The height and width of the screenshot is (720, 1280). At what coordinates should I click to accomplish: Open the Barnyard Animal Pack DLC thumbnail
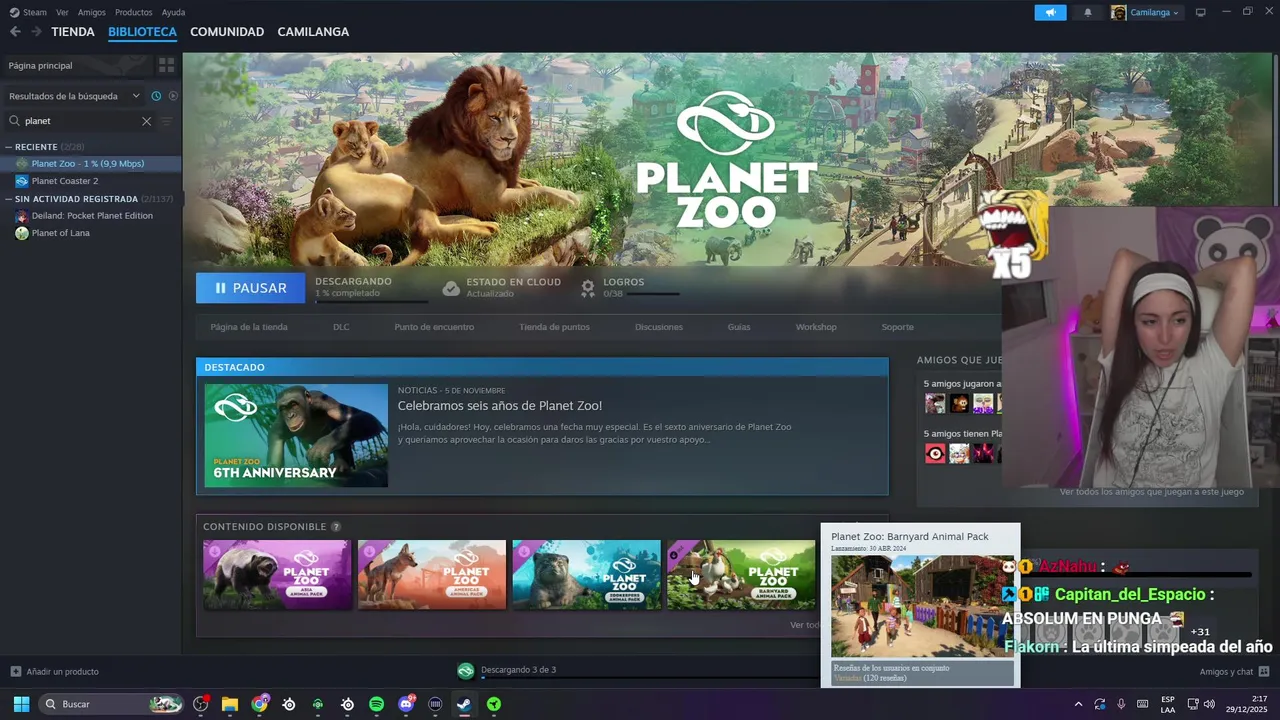pyautogui.click(x=741, y=575)
